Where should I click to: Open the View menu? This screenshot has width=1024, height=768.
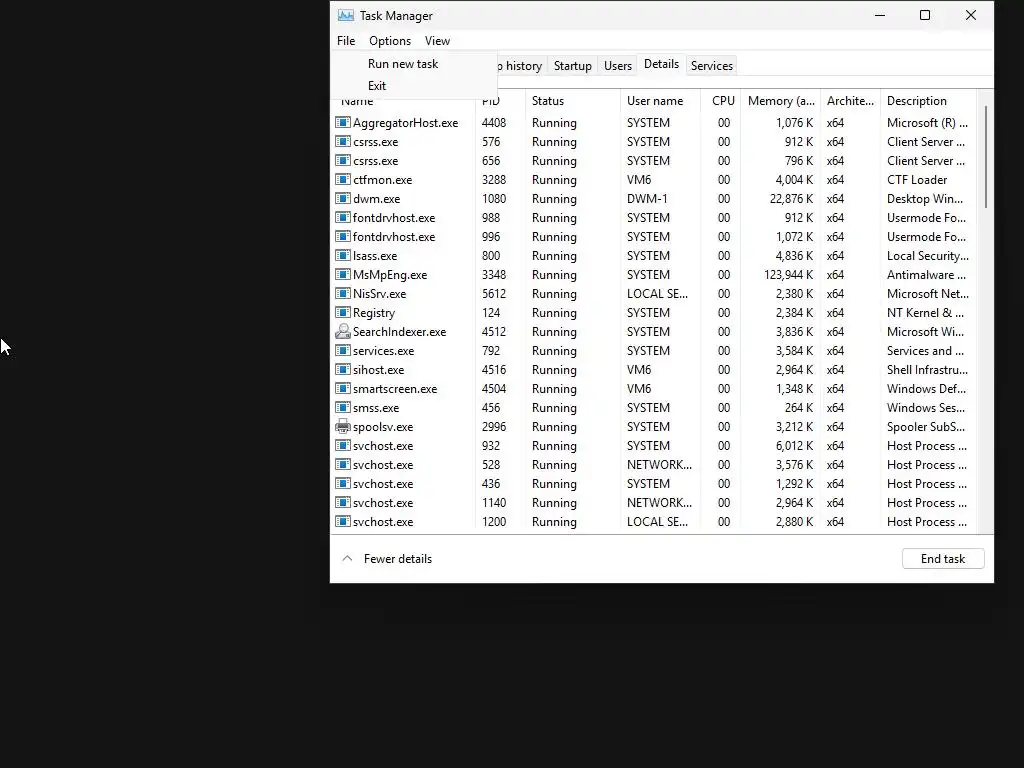click(437, 40)
